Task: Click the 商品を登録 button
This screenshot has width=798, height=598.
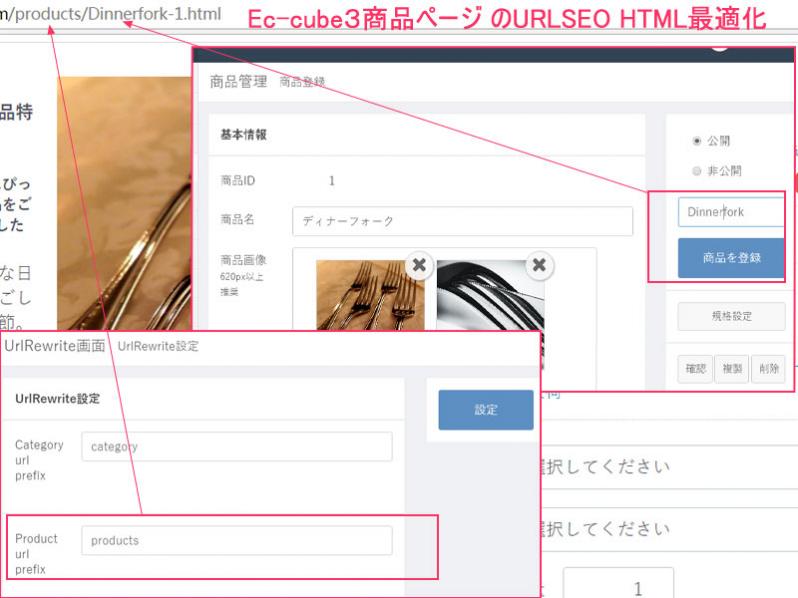Action: click(731, 258)
